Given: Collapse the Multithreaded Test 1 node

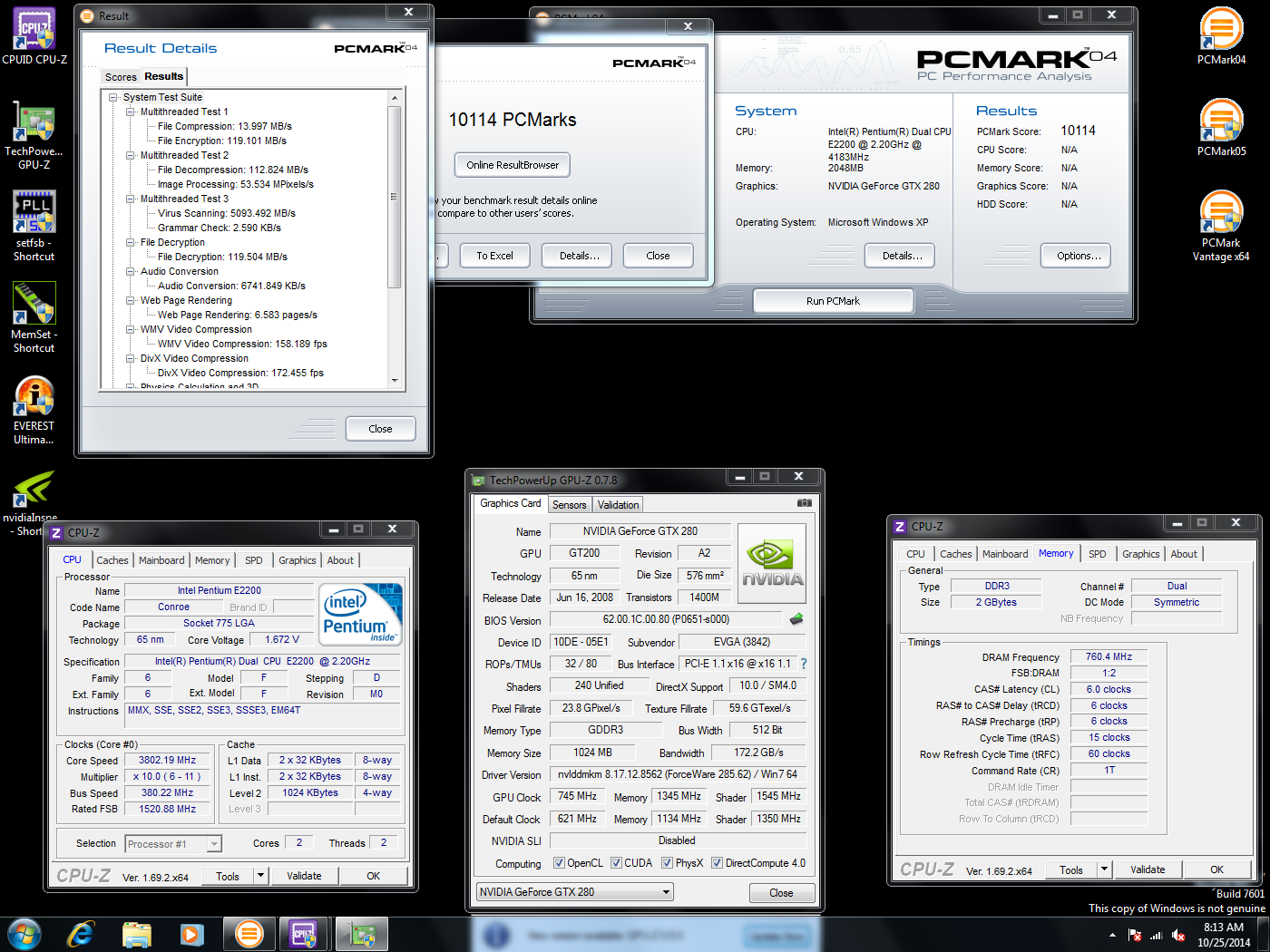Looking at the screenshot, I should pyautogui.click(x=131, y=112).
